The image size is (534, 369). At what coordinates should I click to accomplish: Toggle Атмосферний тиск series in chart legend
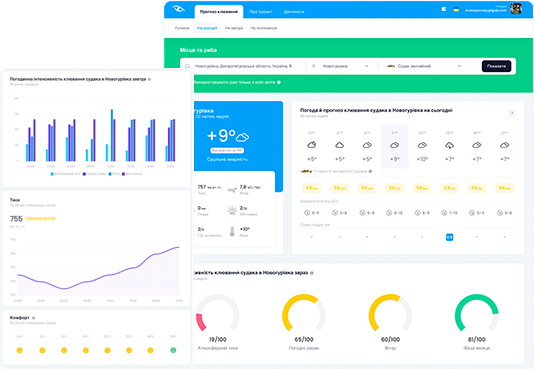click(66, 174)
